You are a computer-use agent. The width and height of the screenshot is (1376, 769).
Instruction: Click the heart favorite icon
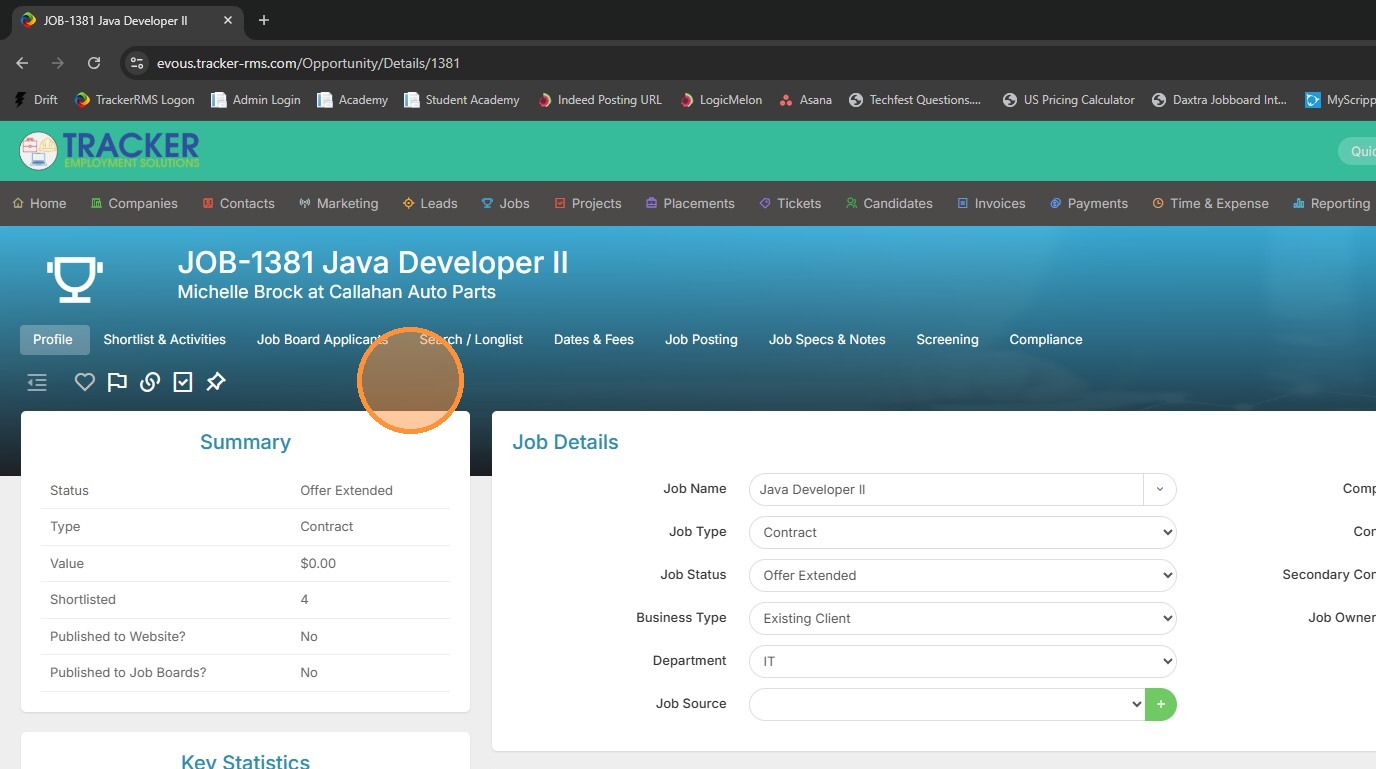[85, 382]
